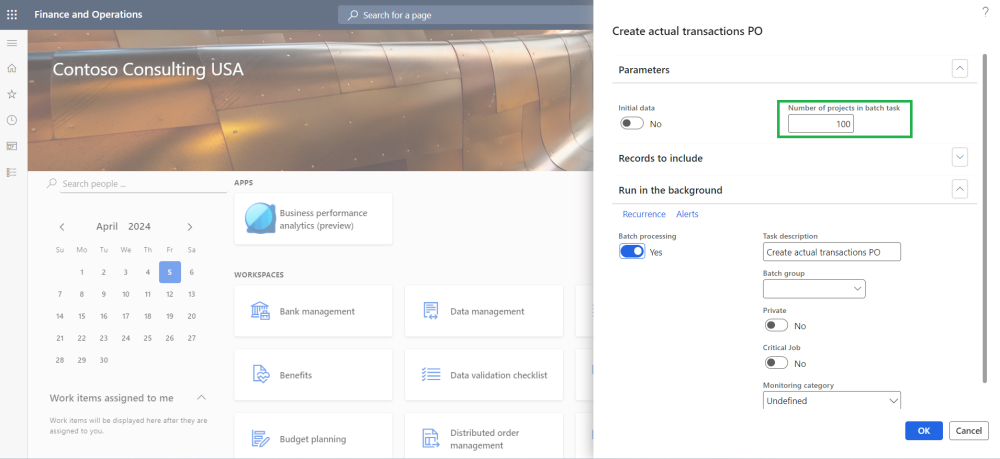This screenshot has width=1000, height=459.
Task: Open the app launcher waffle menu
Action: 11,15
